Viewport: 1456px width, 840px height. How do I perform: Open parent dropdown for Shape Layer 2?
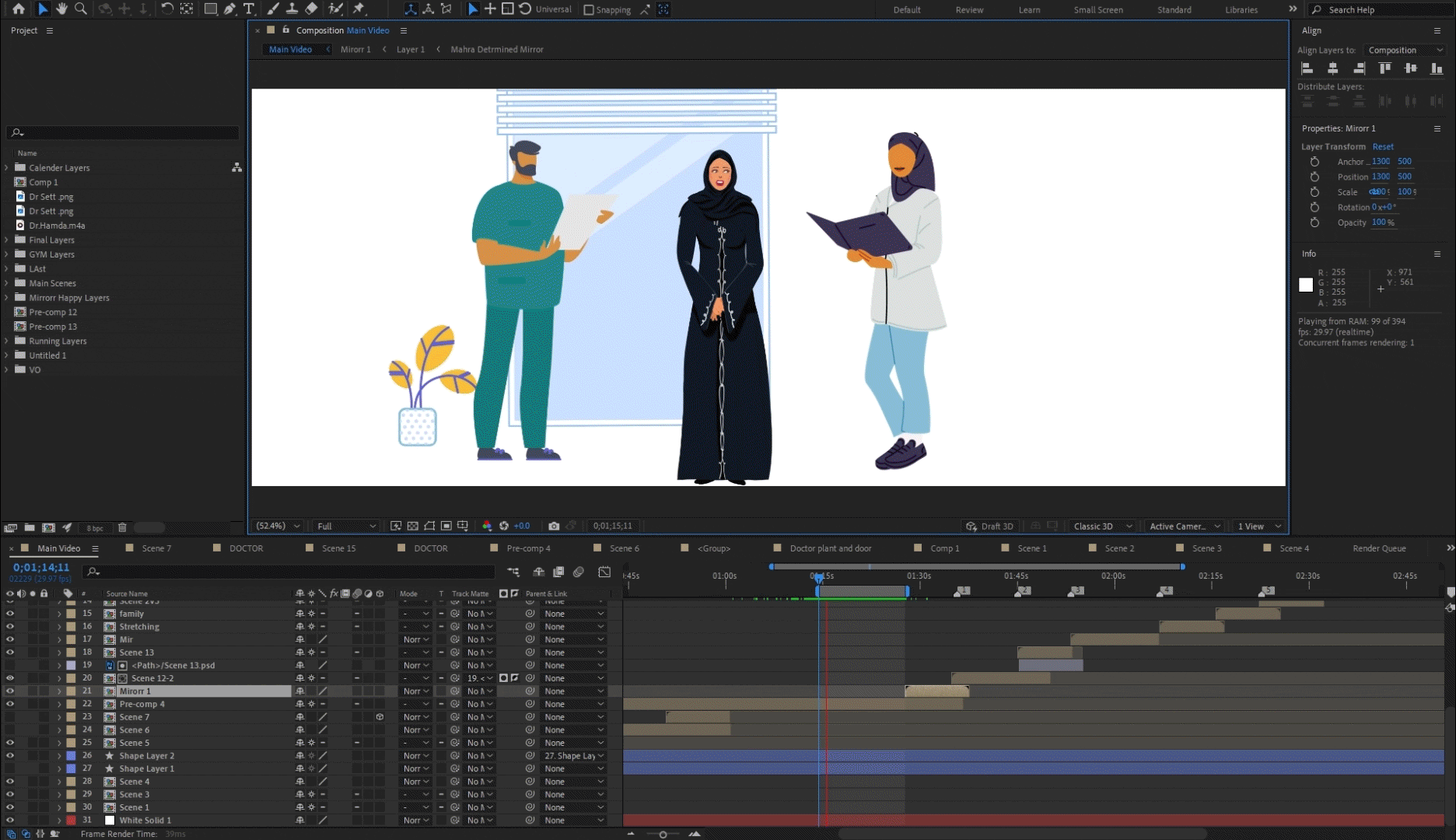pos(574,755)
